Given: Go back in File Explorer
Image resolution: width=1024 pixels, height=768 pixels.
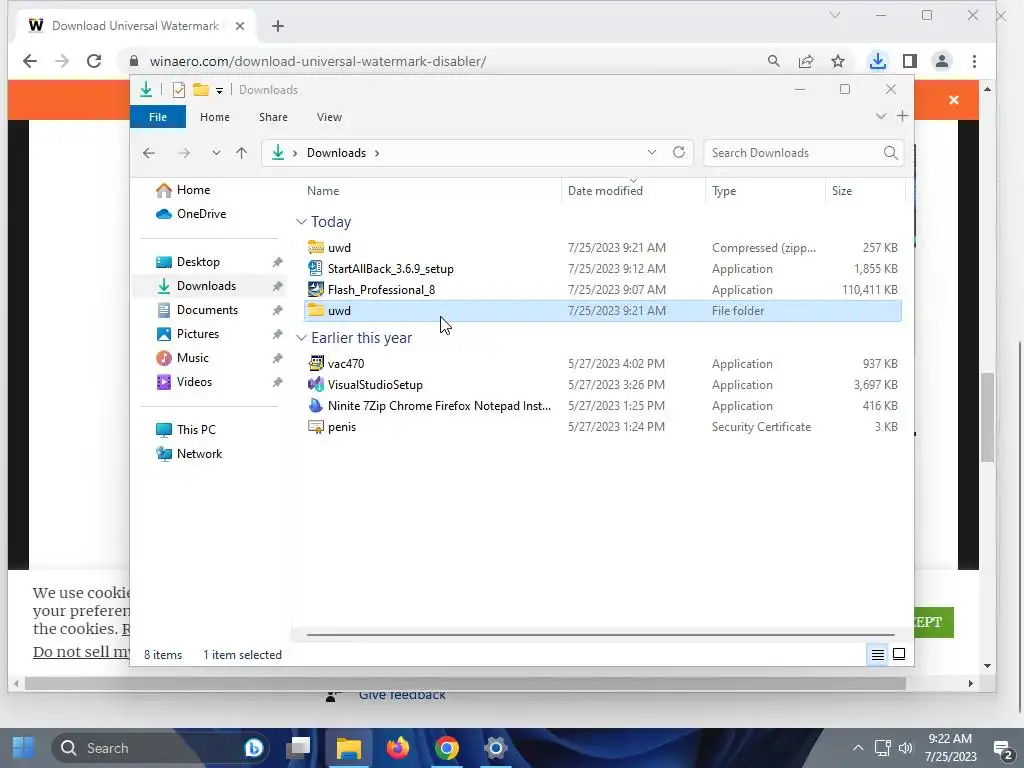Looking at the screenshot, I should tap(149, 153).
